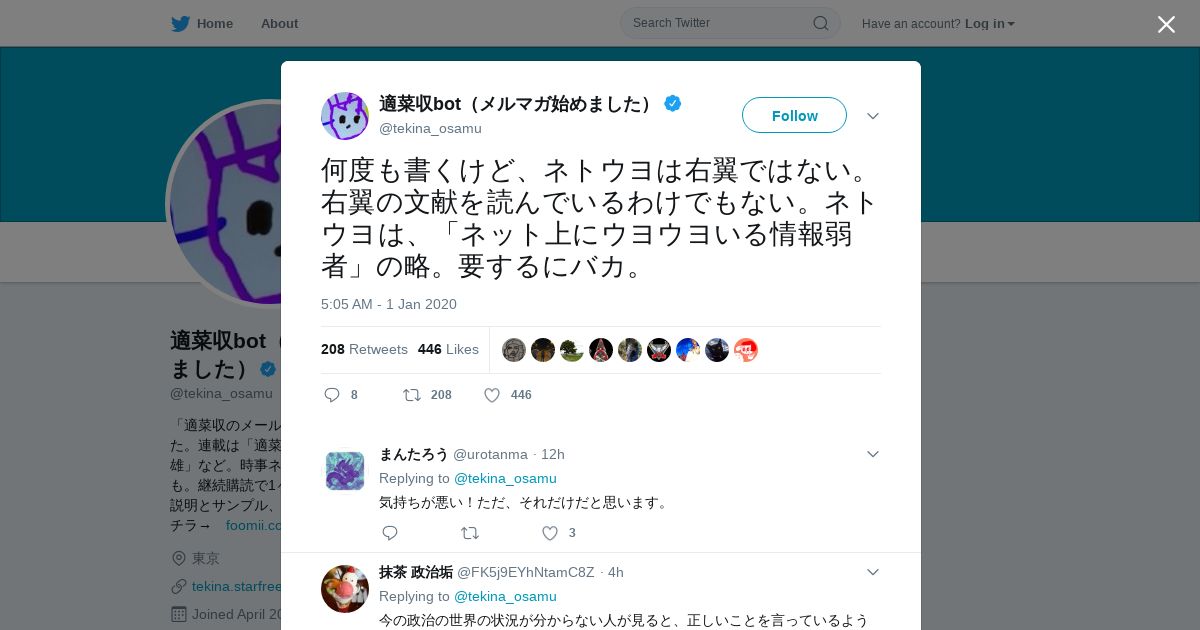The height and width of the screenshot is (630, 1200).
Task: Open the @tekina_osamu link in まんたろう's reply
Action: [505, 478]
